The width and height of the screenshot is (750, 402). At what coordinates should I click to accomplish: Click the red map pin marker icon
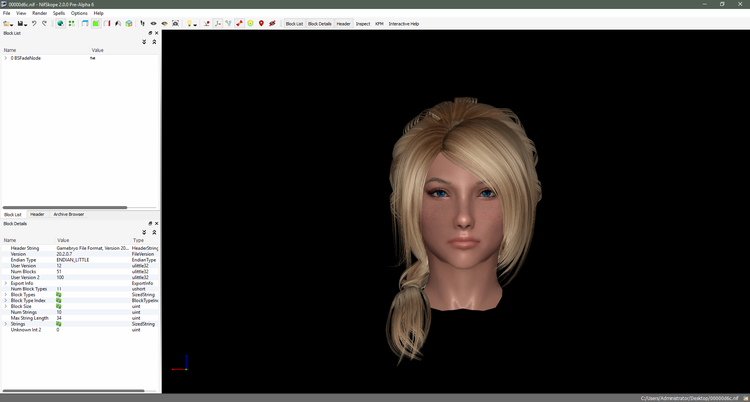(261, 23)
